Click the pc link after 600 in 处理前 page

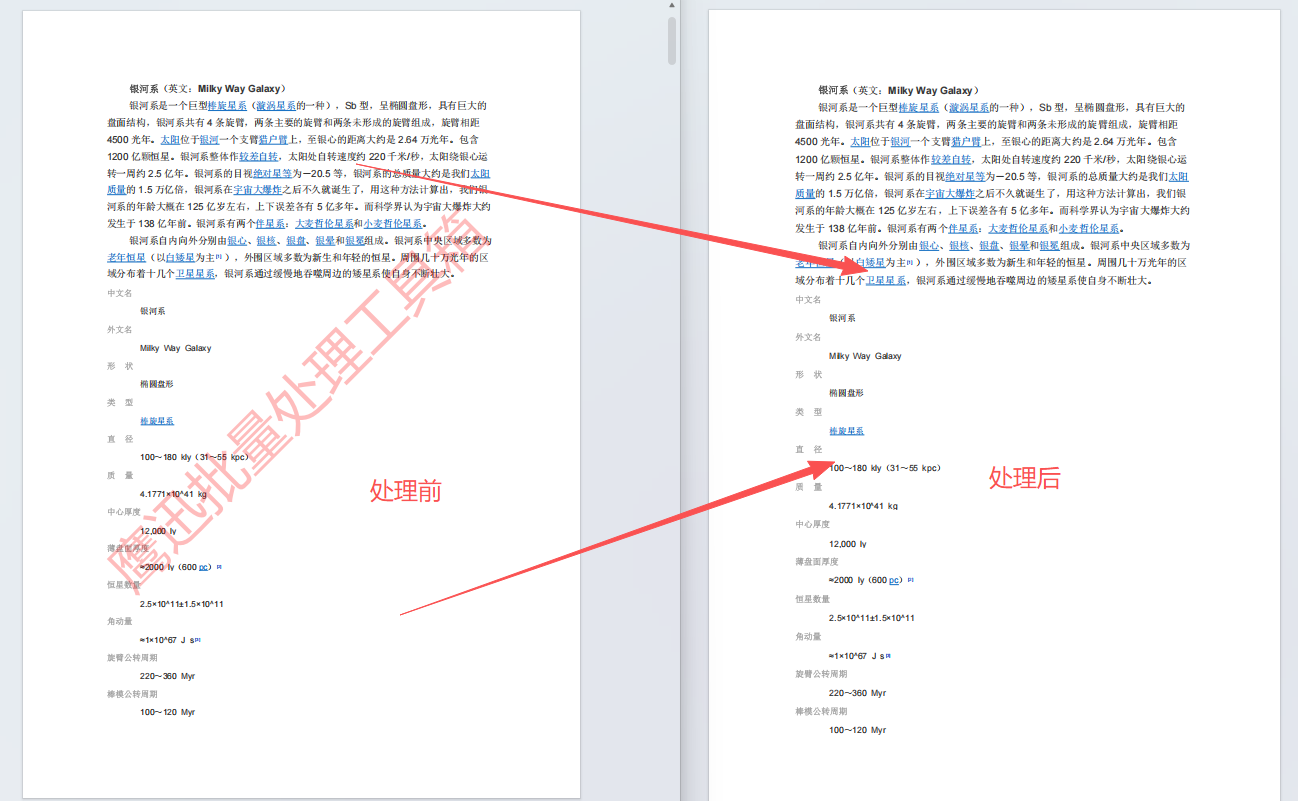pyautogui.click(x=203, y=567)
